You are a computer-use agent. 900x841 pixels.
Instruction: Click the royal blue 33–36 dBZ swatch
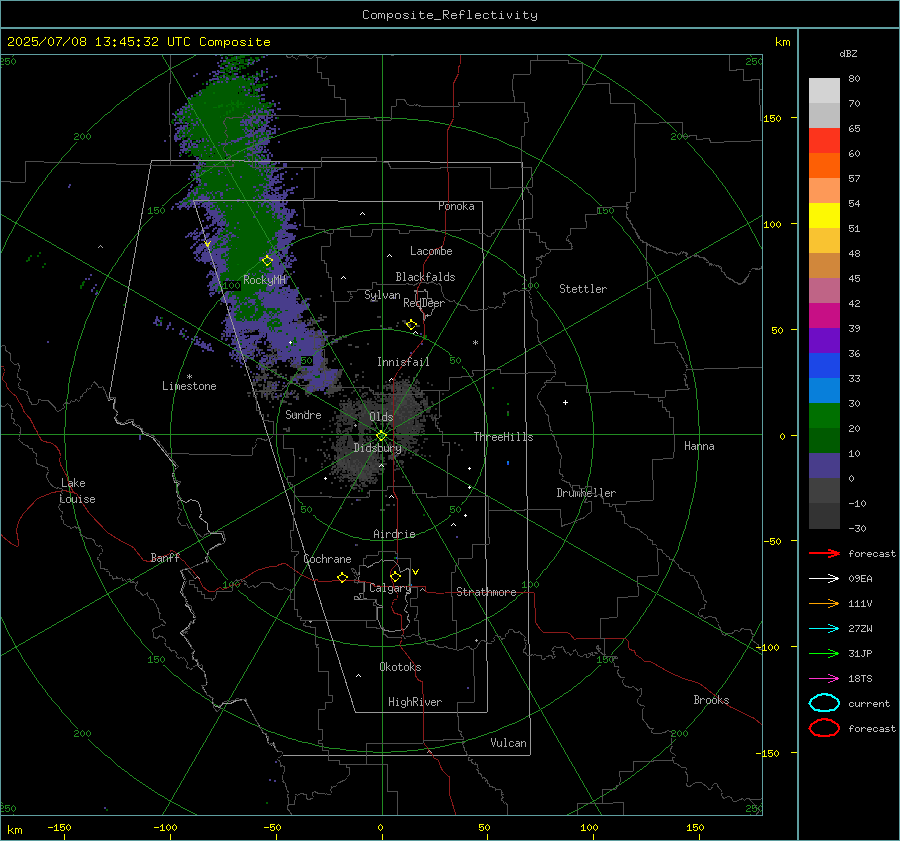pyautogui.click(x=824, y=365)
